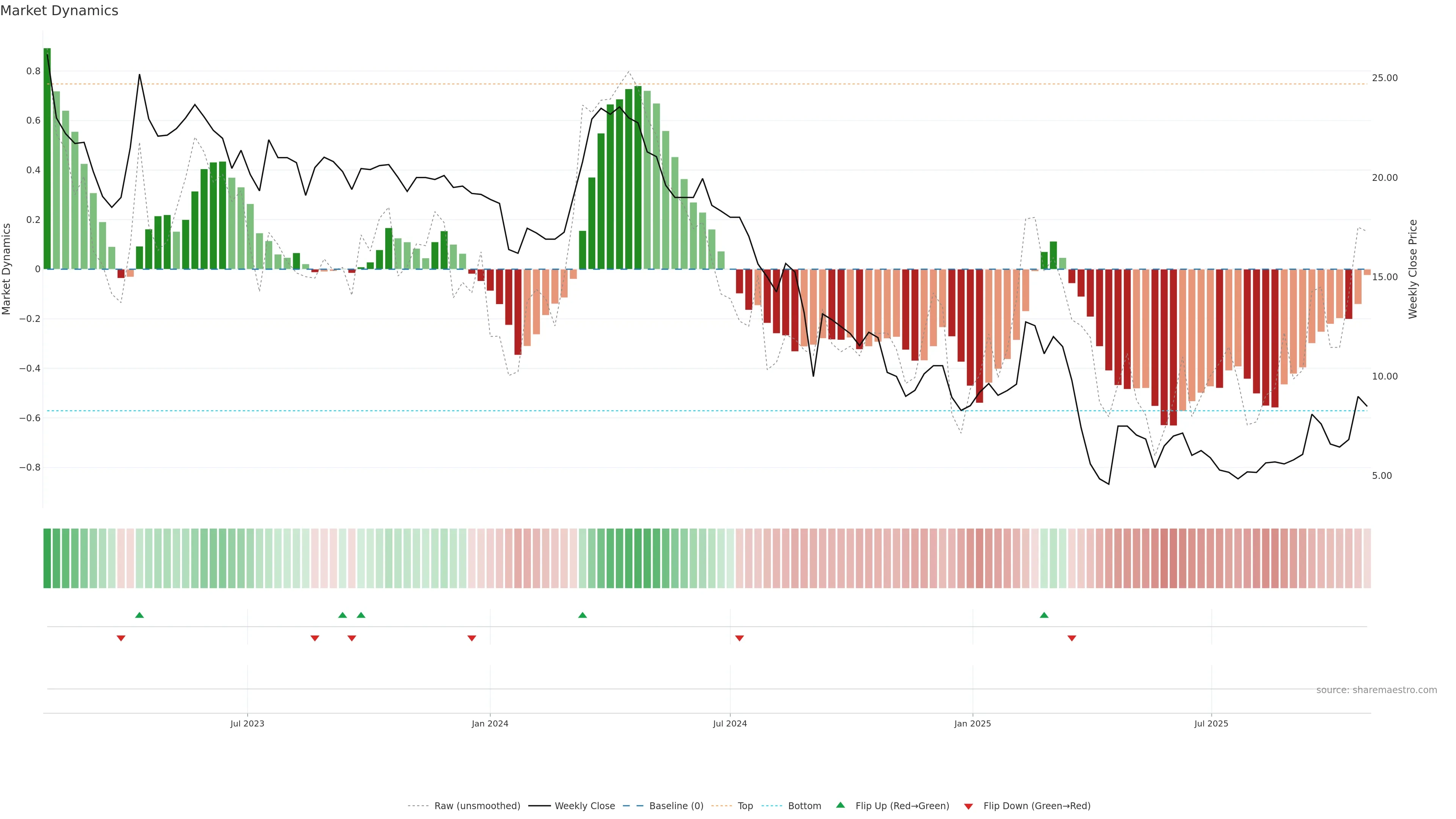Hide the Top threshold line via legend
Screen dimensions: 1456x819
[x=745, y=806]
